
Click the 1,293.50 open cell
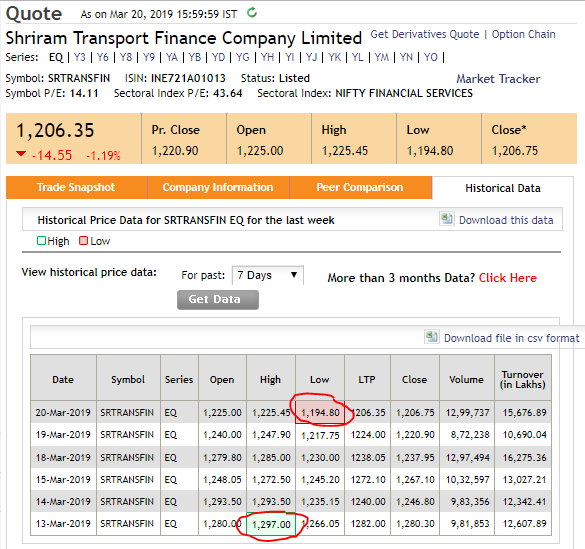[x=222, y=502]
